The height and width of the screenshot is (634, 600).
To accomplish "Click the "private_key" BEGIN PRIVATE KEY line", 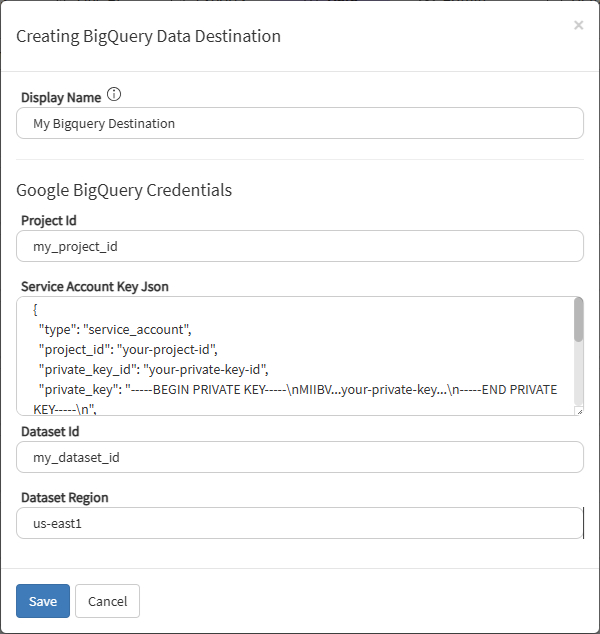I will (298, 389).
